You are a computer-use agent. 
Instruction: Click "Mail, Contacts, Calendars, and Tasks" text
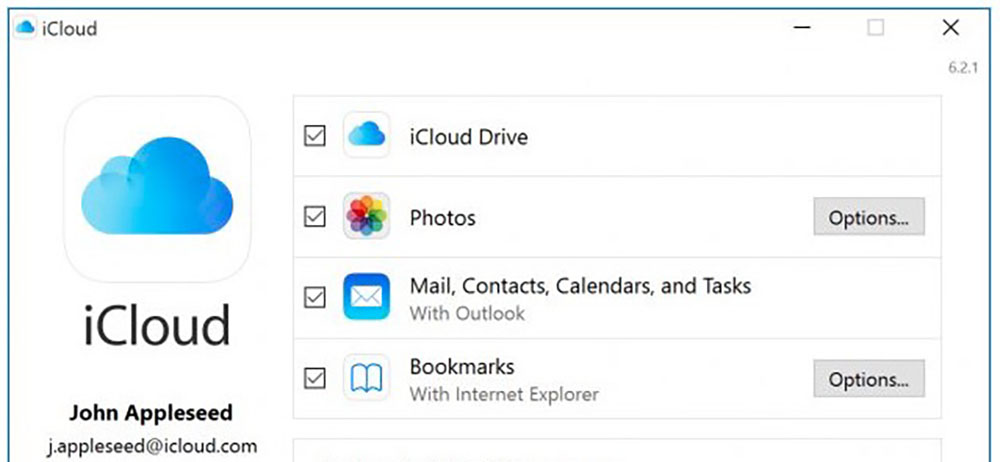(x=580, y=286)
